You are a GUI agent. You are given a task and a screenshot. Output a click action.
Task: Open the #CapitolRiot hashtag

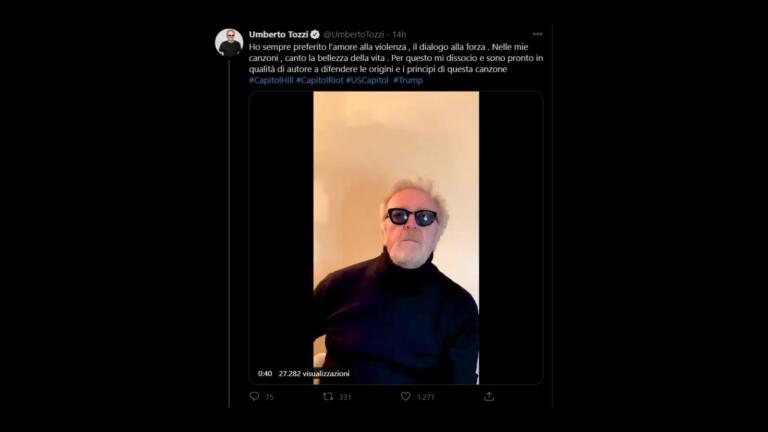[319, 80]
